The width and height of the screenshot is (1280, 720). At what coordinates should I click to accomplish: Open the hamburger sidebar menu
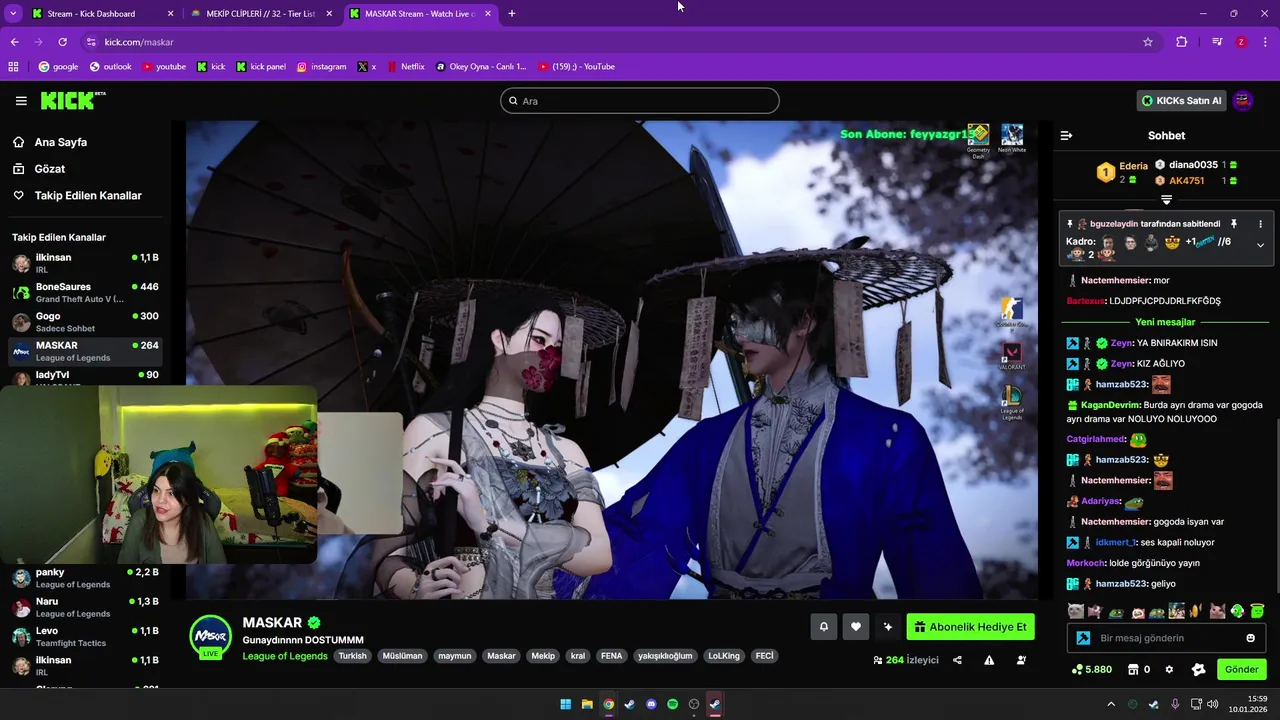pyautogui.click(x=21, y=101)
